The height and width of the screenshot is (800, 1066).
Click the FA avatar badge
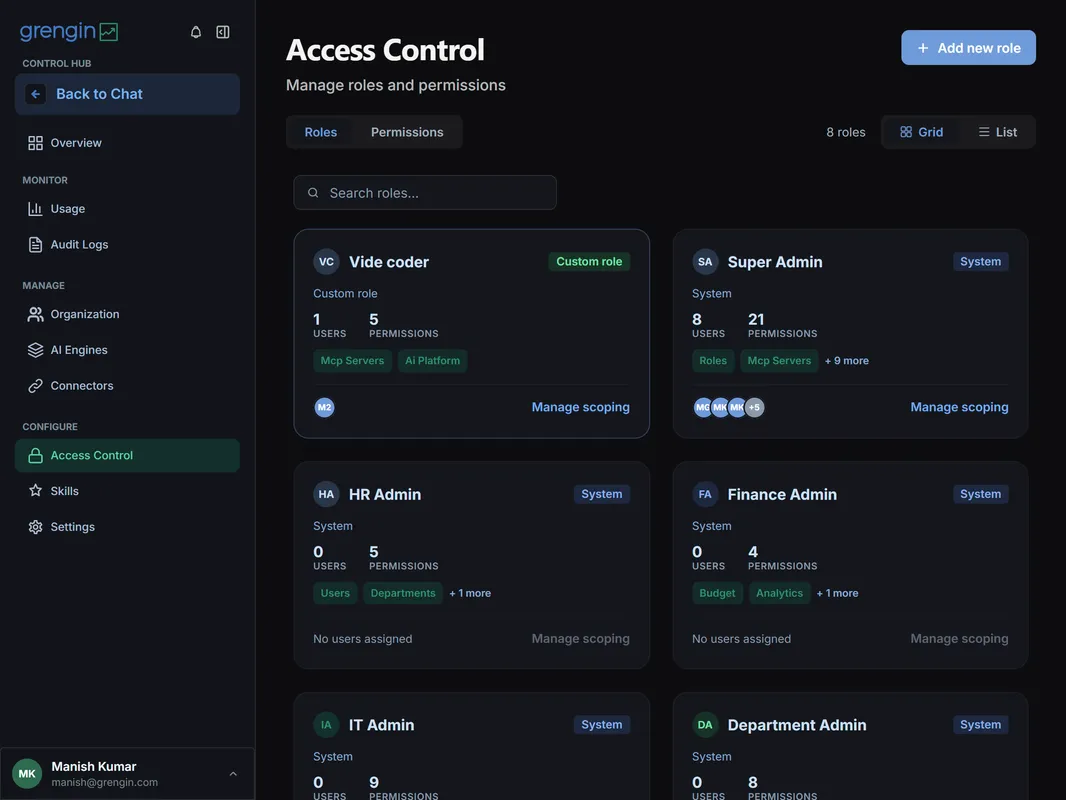(705, 494)
